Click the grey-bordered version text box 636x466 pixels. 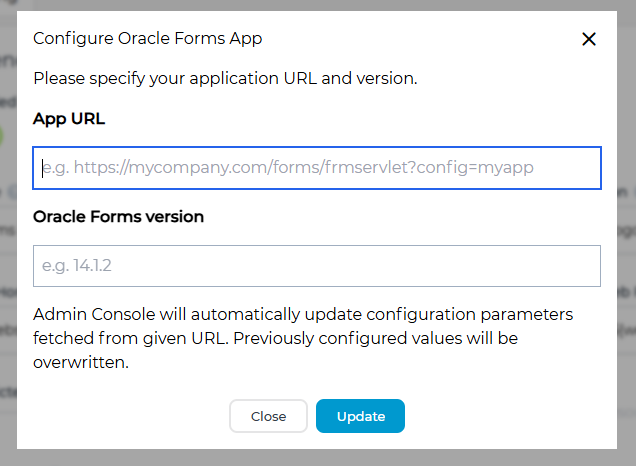[x=317, y=266]
